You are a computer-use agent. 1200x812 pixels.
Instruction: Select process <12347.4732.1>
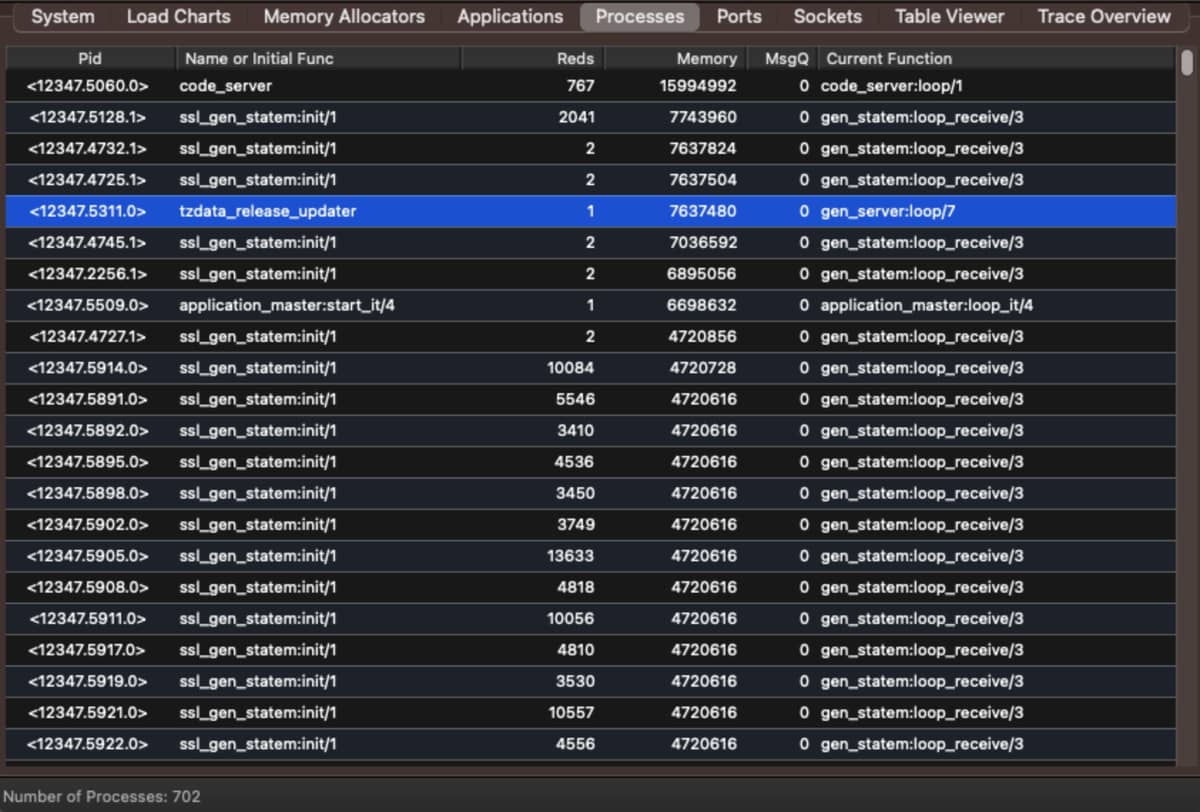click(590, 149)
